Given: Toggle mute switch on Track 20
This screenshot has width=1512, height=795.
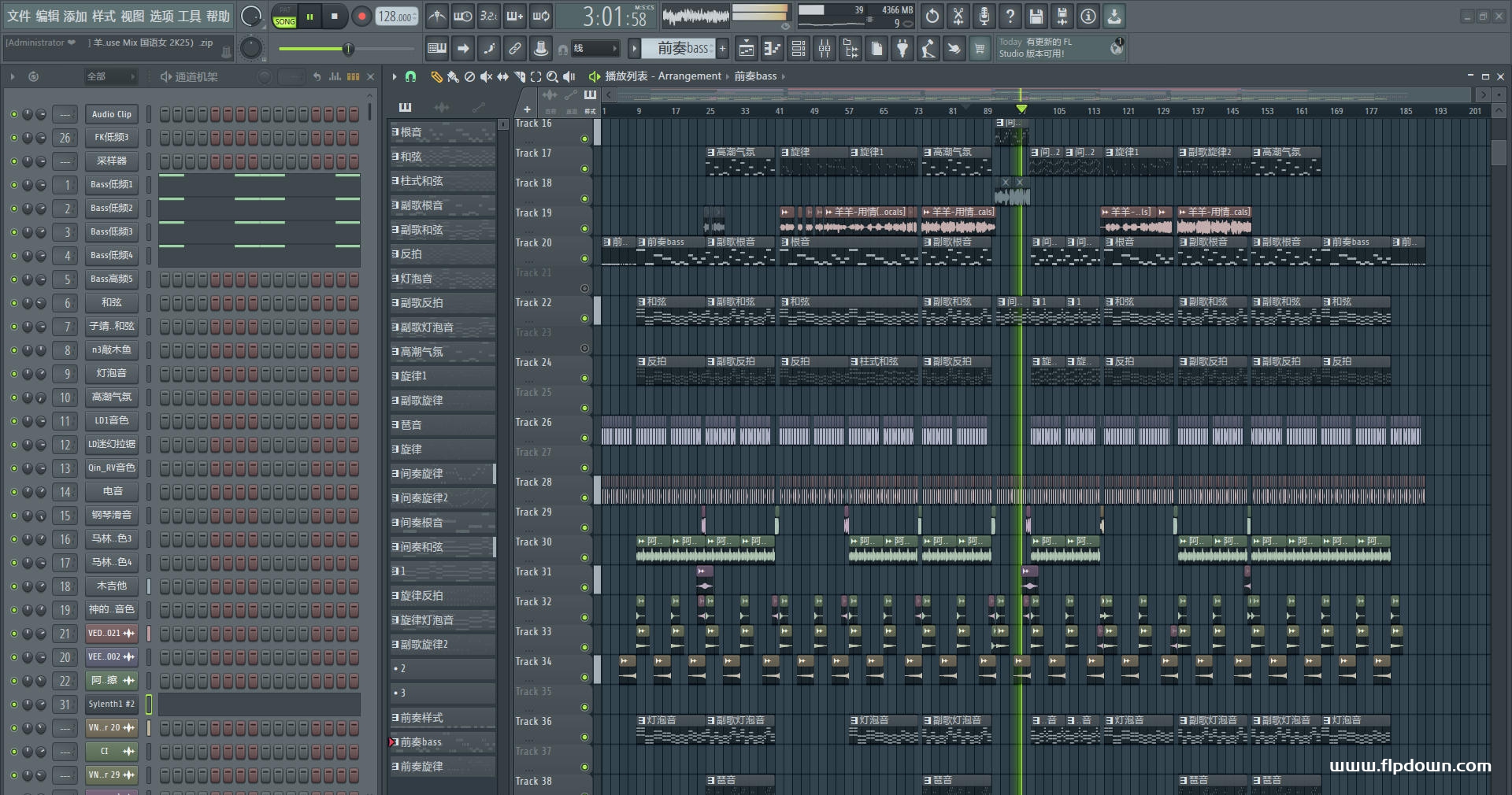Looking at the screenshot, I should tap(584, 258).
